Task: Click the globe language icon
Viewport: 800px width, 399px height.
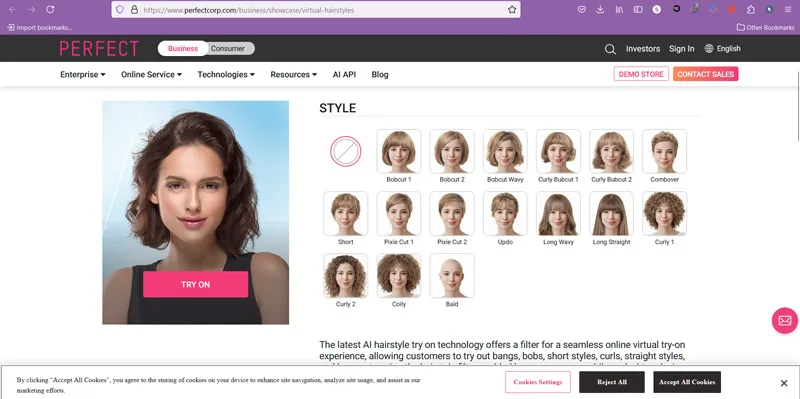Action: pos(709,48)
